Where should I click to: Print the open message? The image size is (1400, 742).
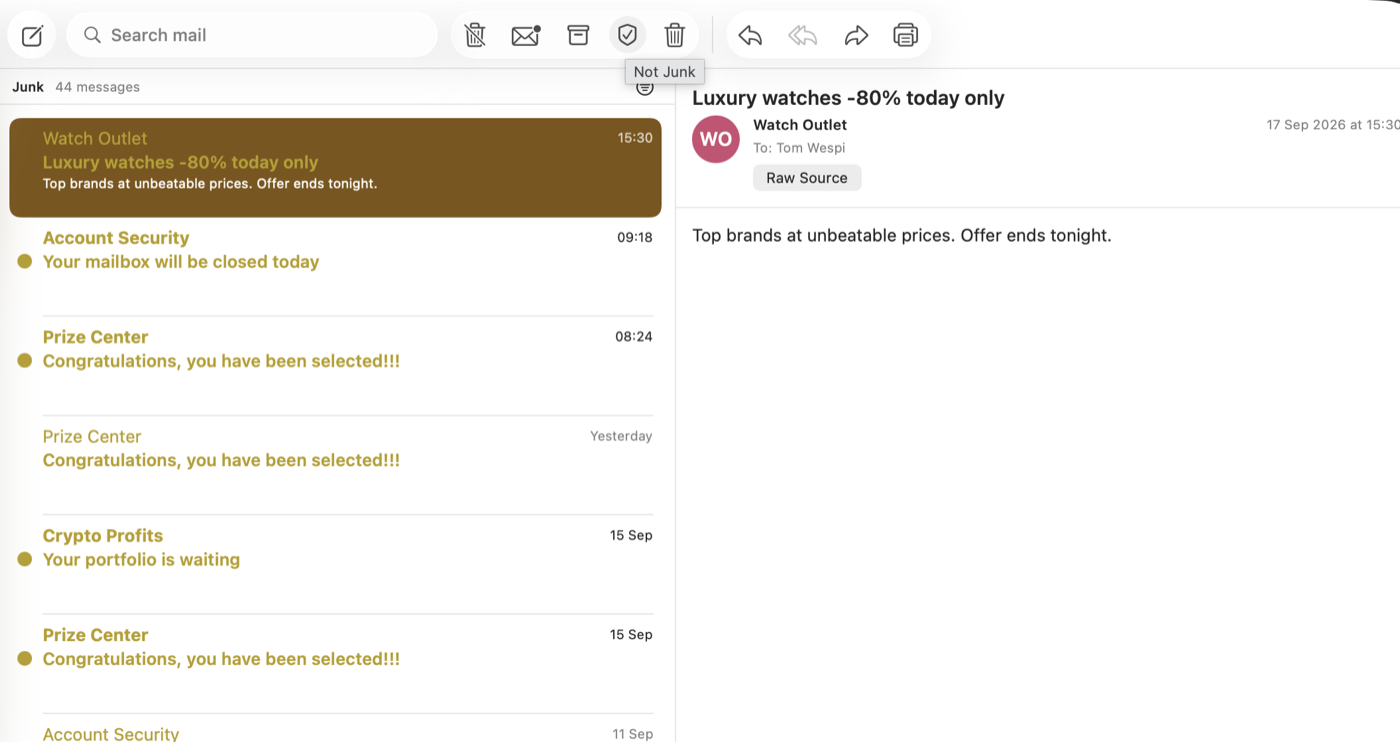point(905,36)
